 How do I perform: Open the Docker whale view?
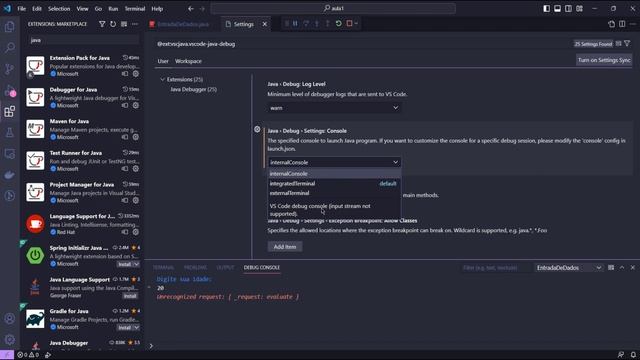[9, 175]
